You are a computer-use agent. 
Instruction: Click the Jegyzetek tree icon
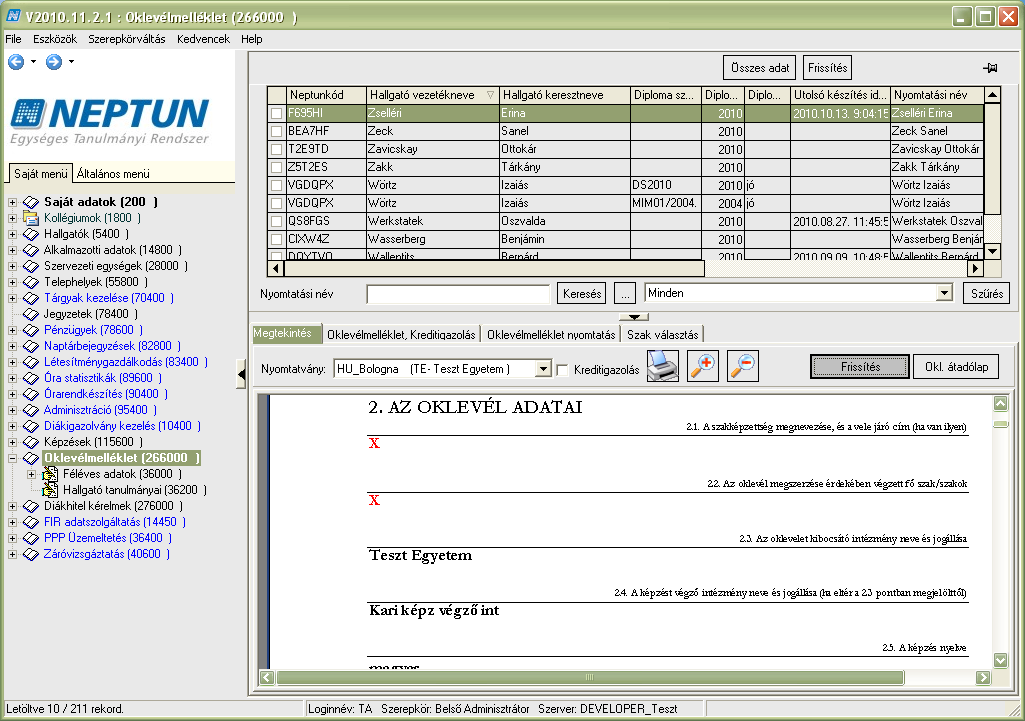coord(31,314)
